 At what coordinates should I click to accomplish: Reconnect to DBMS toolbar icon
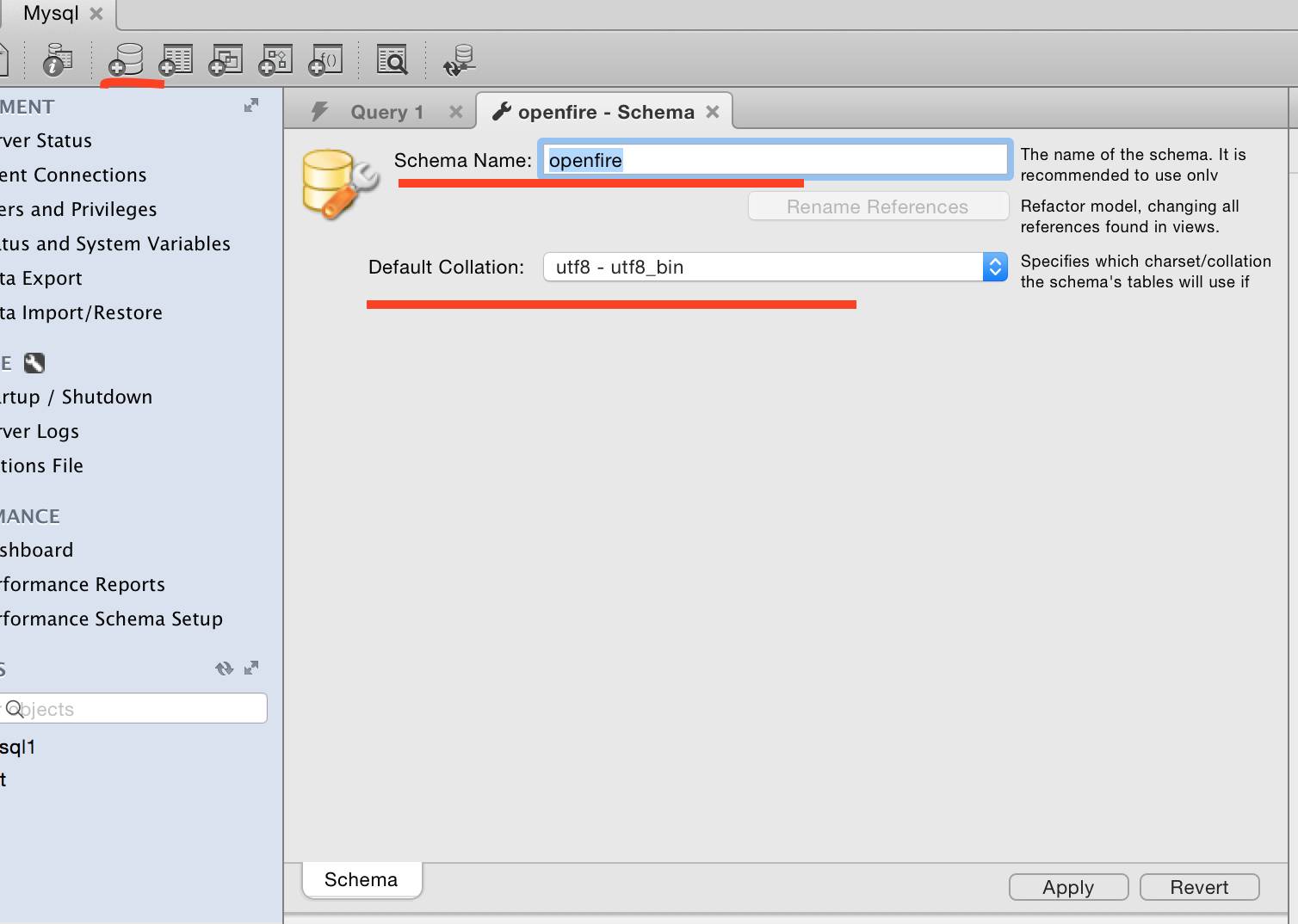(x=459, y=60)
